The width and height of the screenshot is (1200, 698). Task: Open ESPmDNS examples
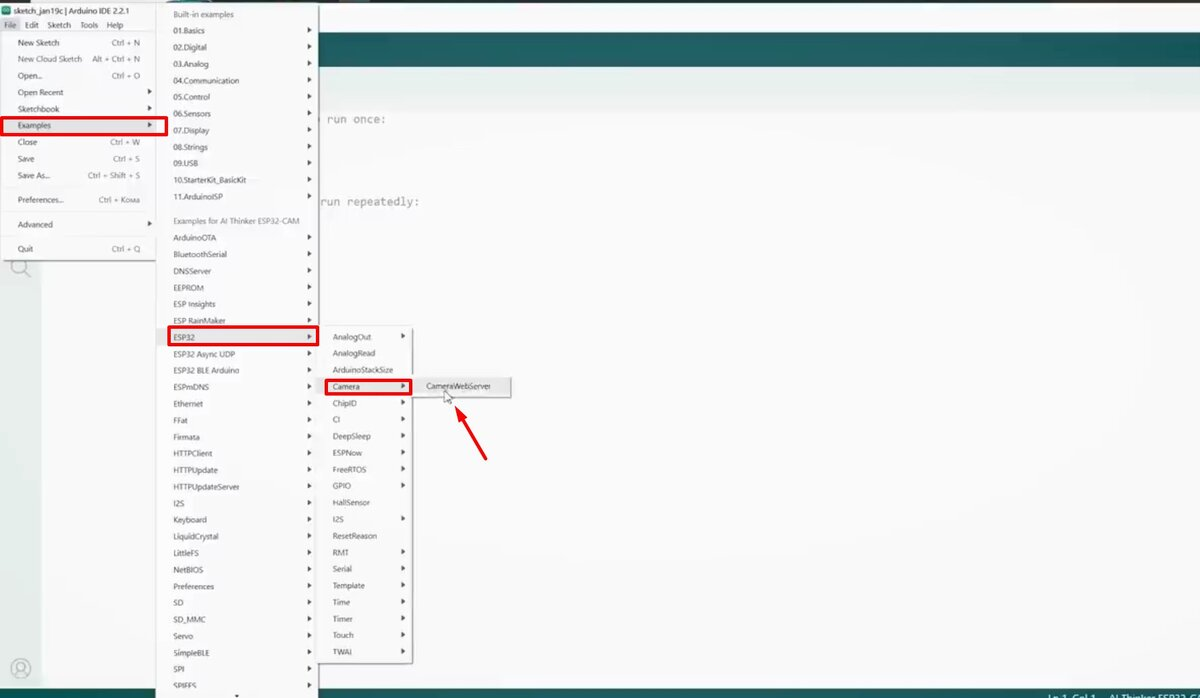(x=238, y=387)
